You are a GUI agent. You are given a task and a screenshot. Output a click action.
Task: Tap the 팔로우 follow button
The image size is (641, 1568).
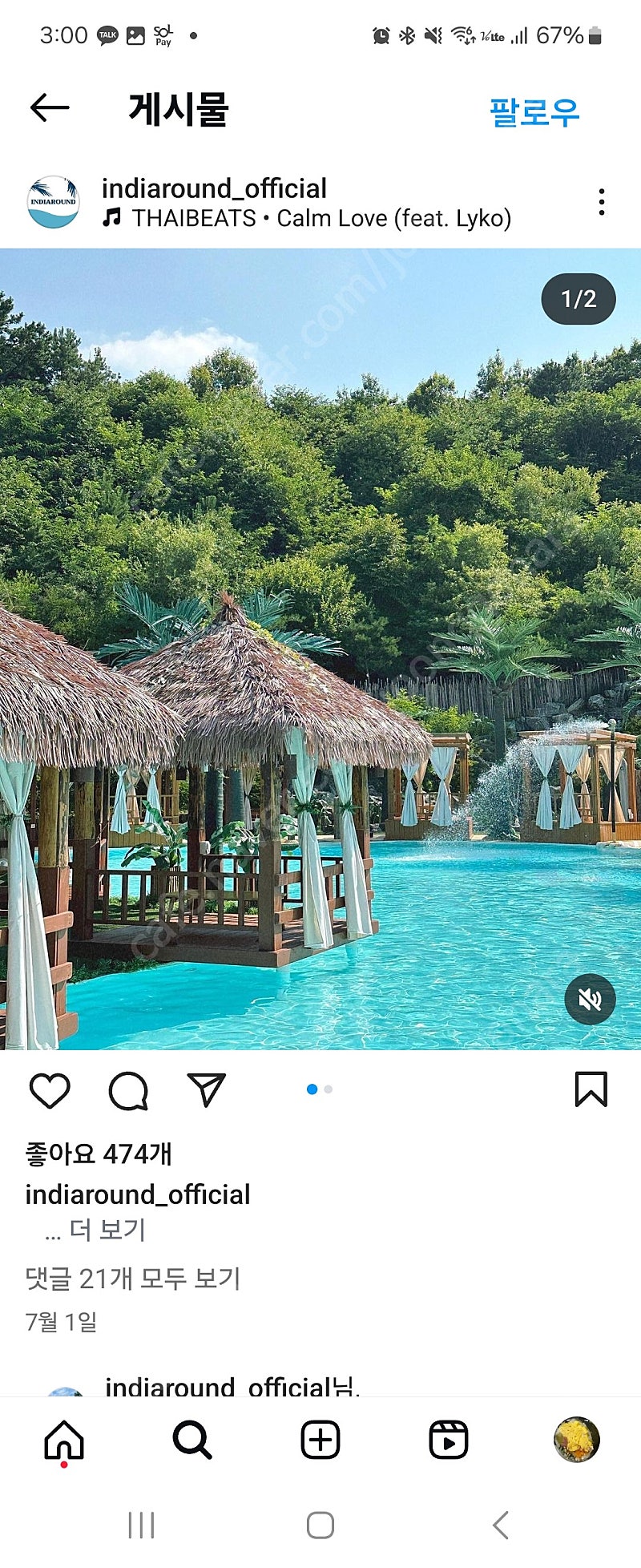click(x=534, y=111)
